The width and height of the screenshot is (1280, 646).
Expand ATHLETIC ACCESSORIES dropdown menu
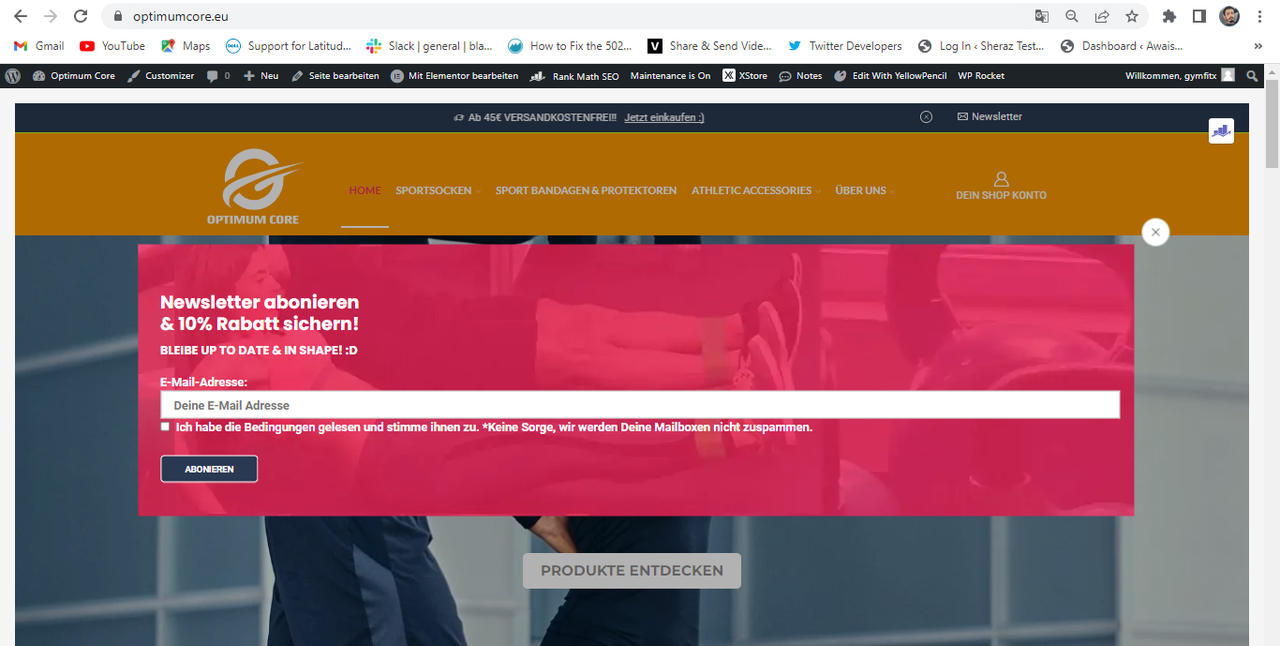click(756, 190)
